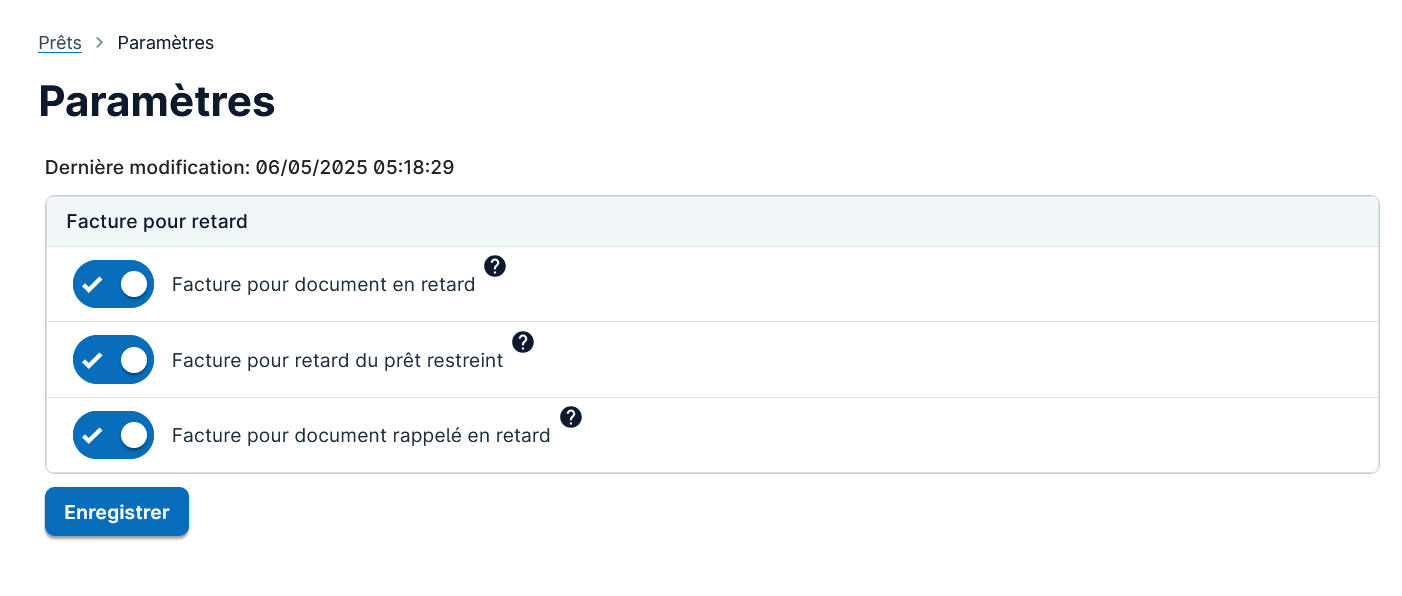Click the Enregistrer button
The height and width of the screenshot is (596, 1402).
[x=116, y=511]
